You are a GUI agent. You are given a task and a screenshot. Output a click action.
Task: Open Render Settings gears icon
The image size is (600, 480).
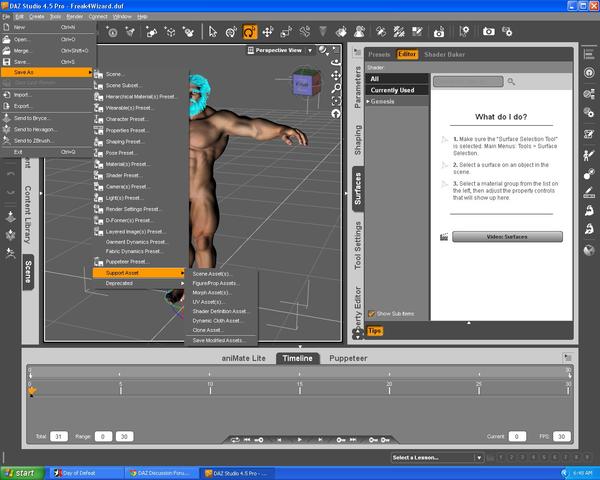pyautogui.click(x=507, y=32)
